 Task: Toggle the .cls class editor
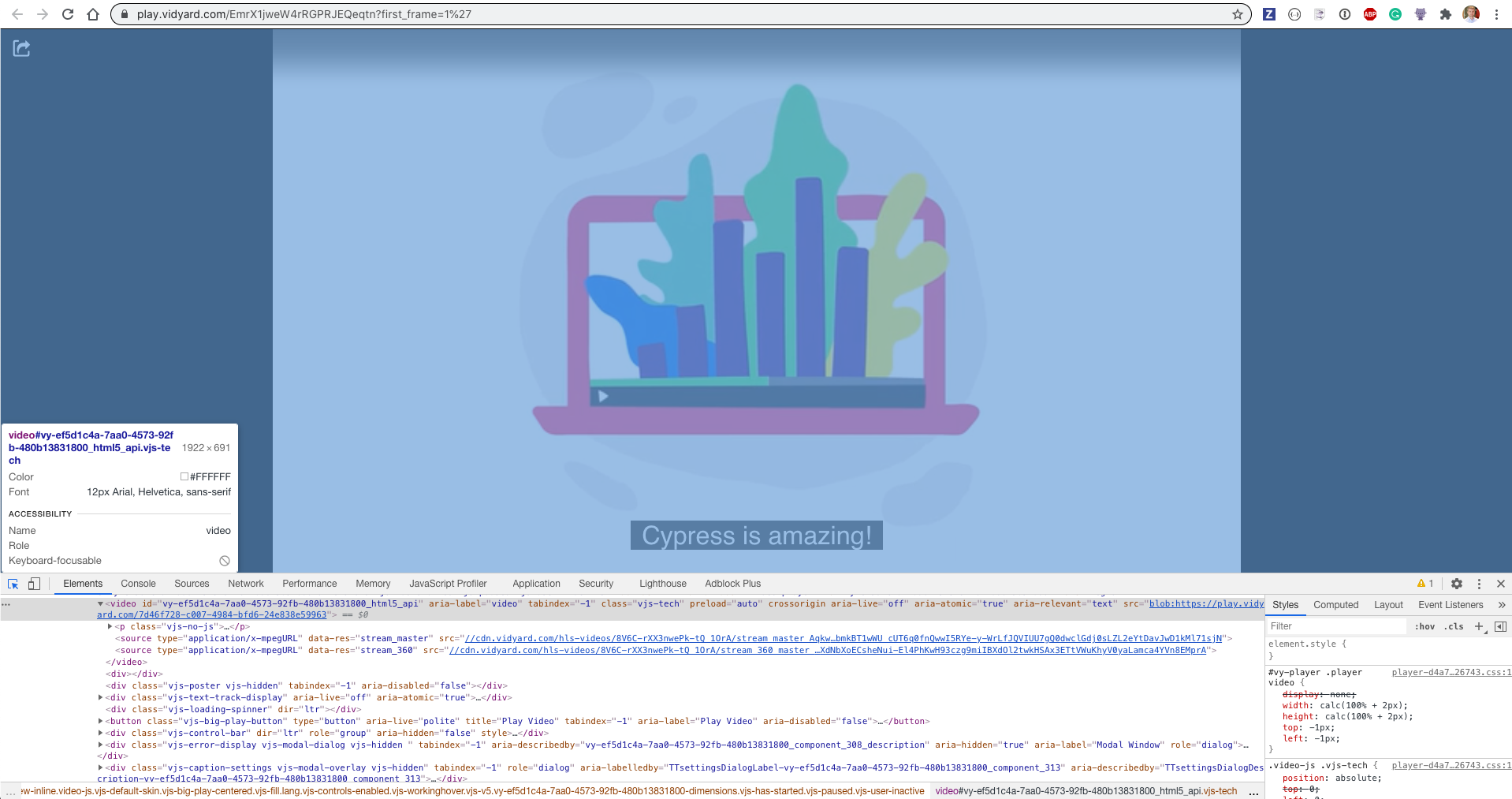1454,626
